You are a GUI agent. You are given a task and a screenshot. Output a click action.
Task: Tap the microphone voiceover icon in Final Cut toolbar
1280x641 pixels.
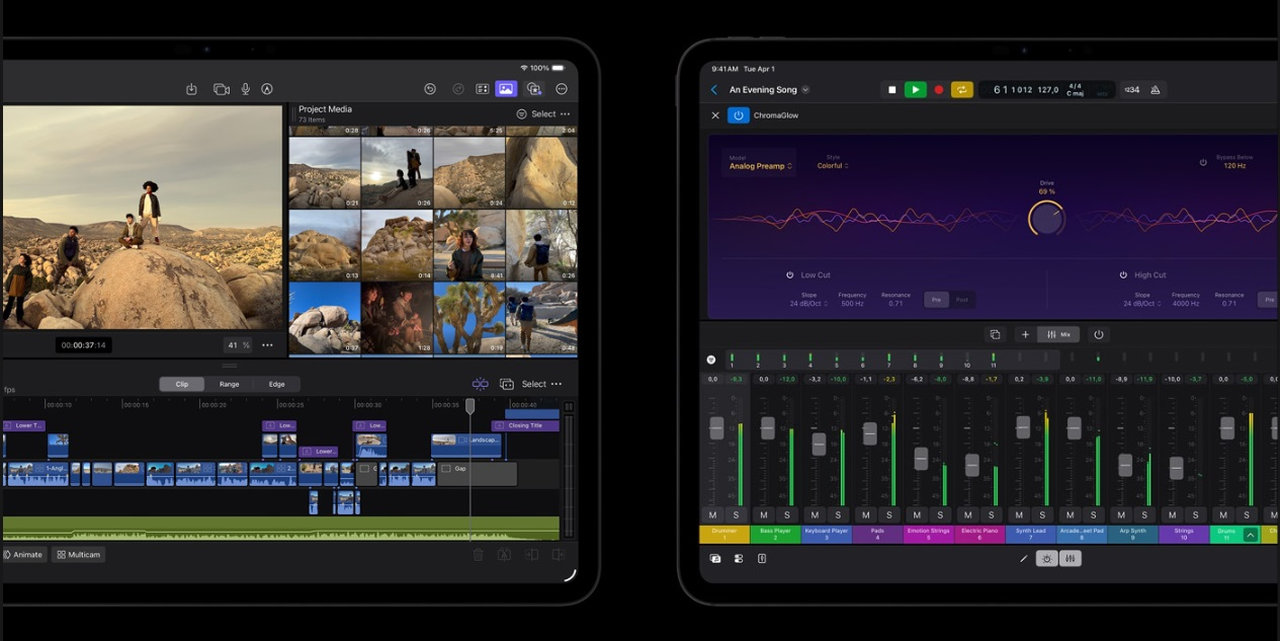[246, 88]
